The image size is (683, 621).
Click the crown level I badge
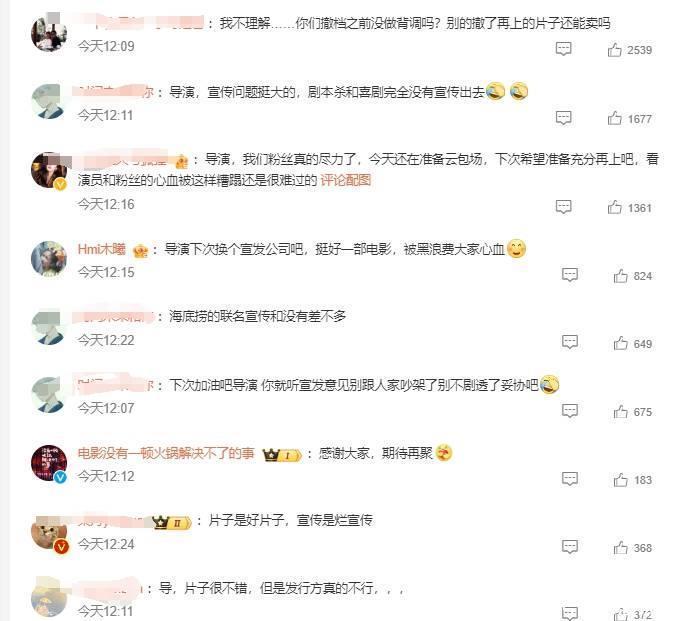click(x=282, y=455)
